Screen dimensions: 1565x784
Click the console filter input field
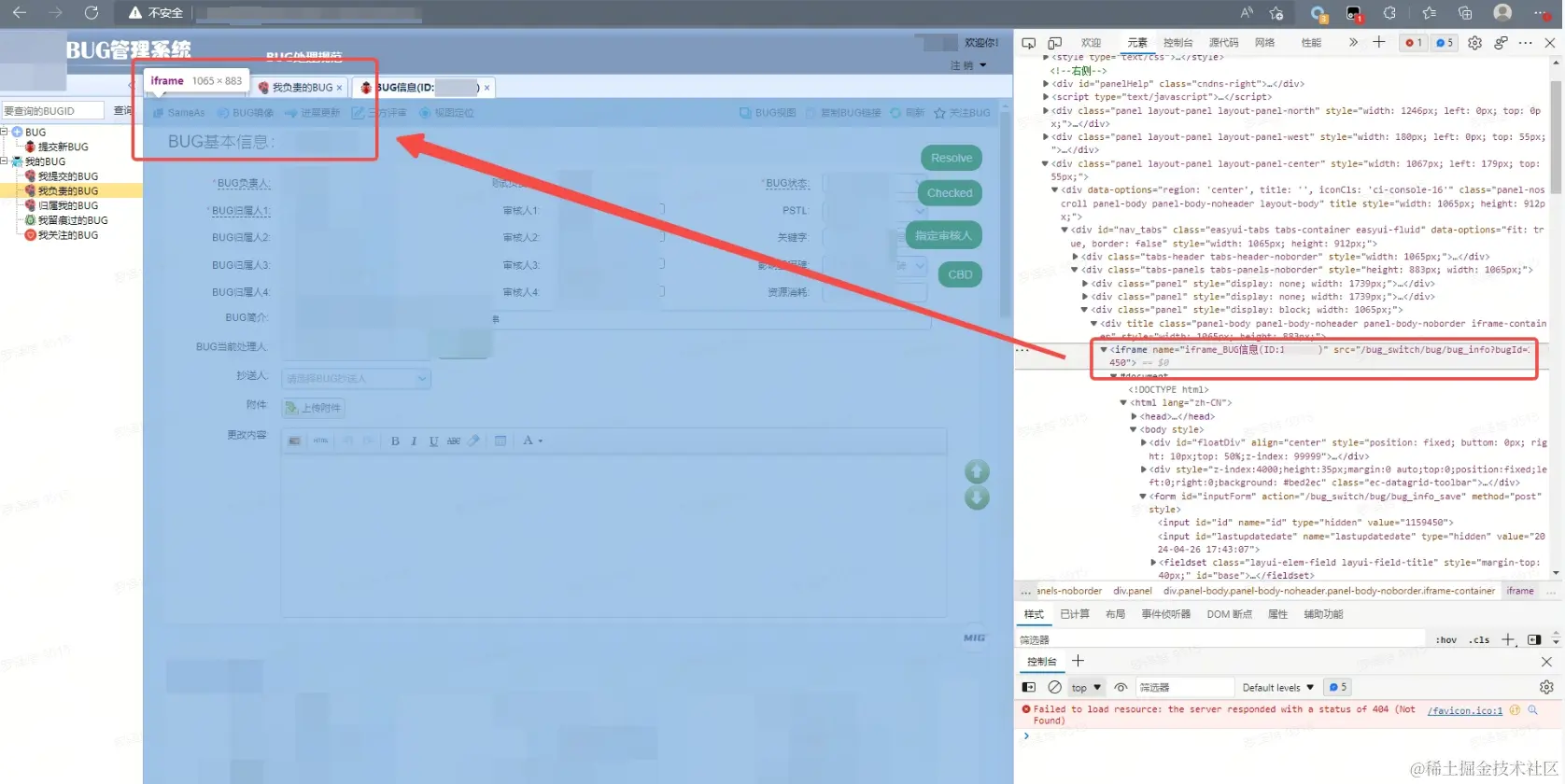pyautogui.click(x=1184, y=688)
